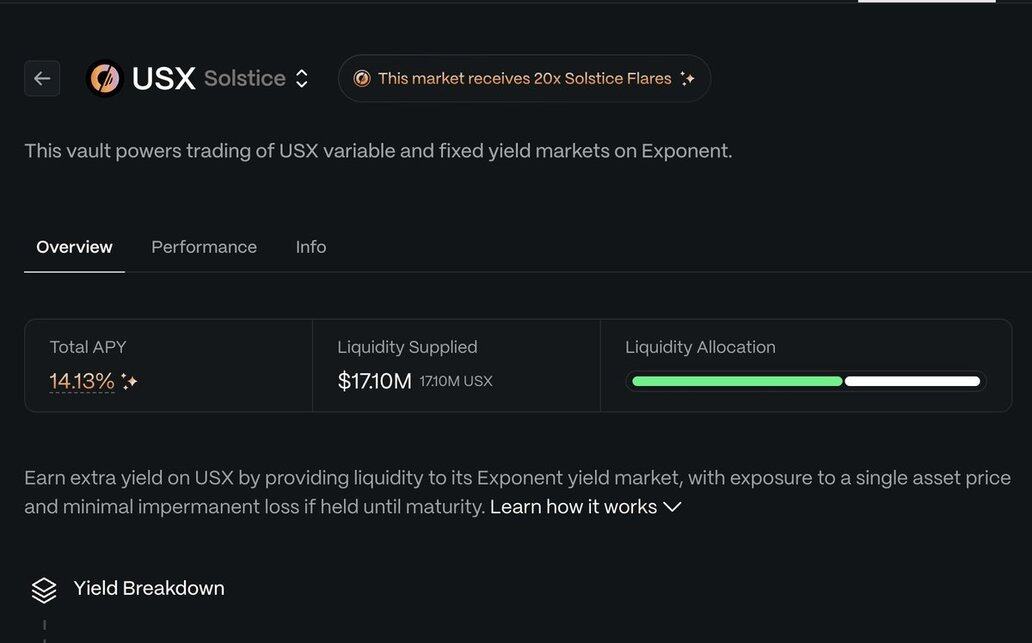The height and width of the screenshot is (643, 1032).
Task: Click the 14.13% Total APY value
Action: point(82,381)
